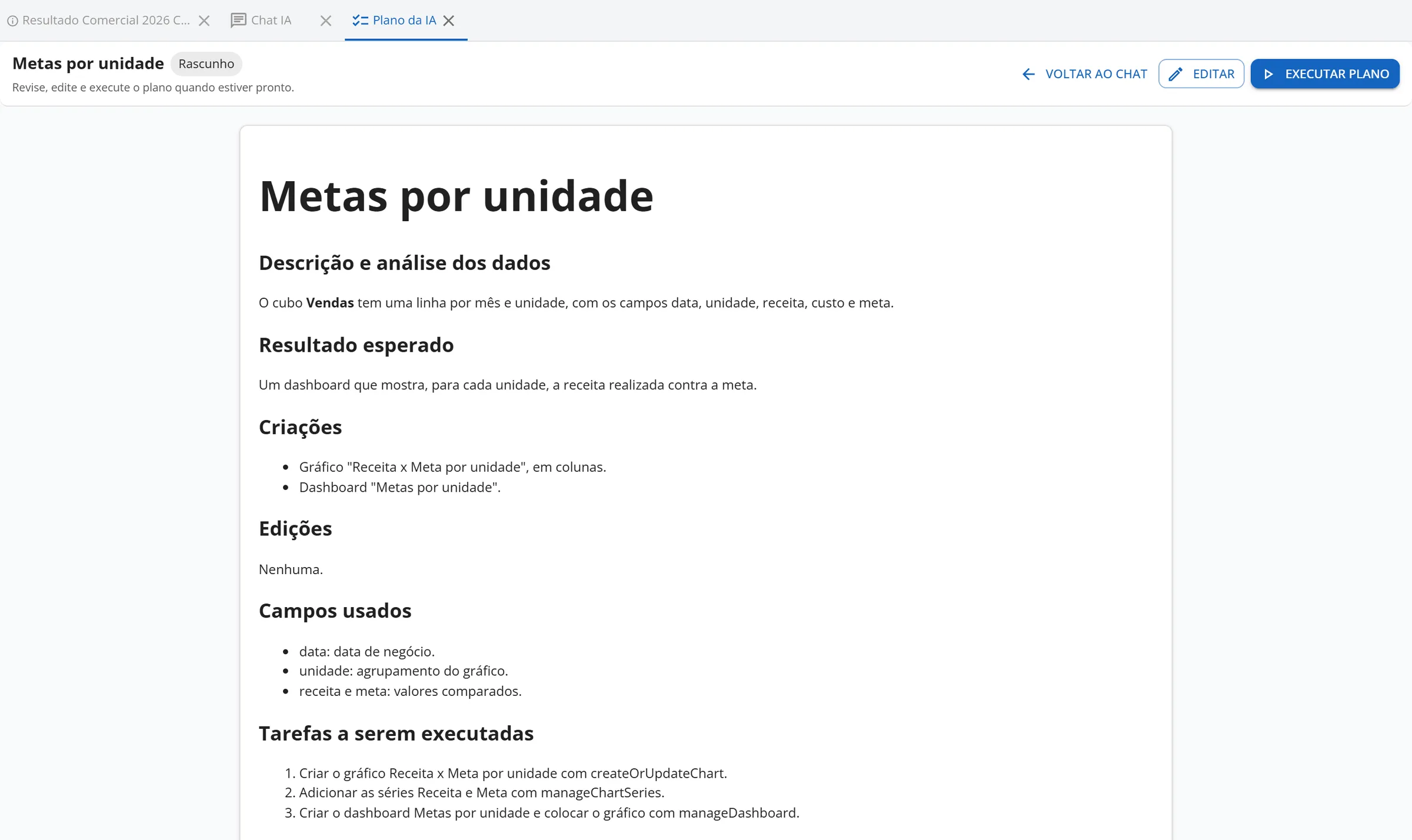Screen dimensions: 1412x840
Task: Click the Rascunho status badge
Action: pyautogui.click(x=207, y=64)
